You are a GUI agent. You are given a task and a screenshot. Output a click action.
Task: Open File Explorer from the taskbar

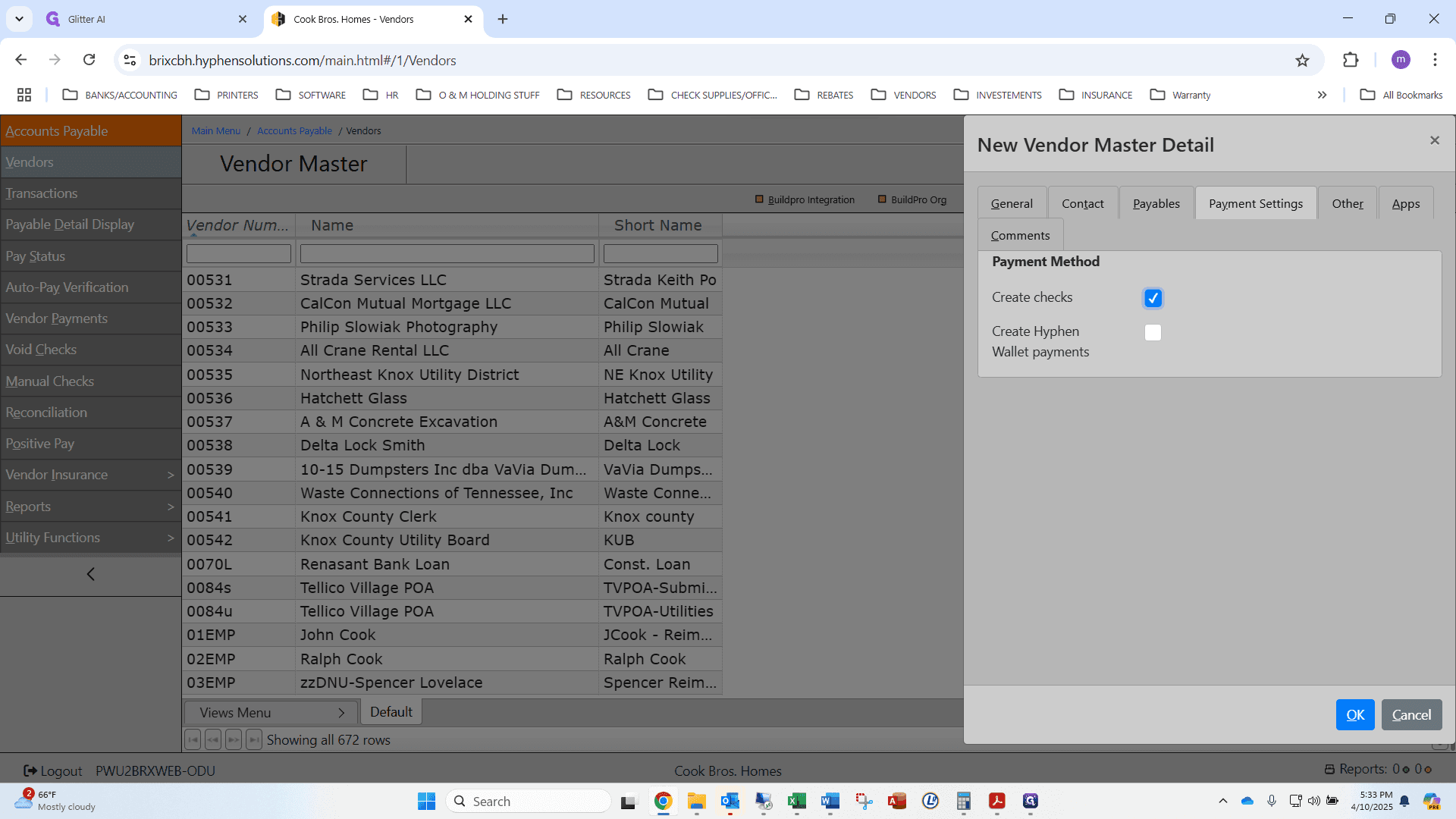point(696,801)
